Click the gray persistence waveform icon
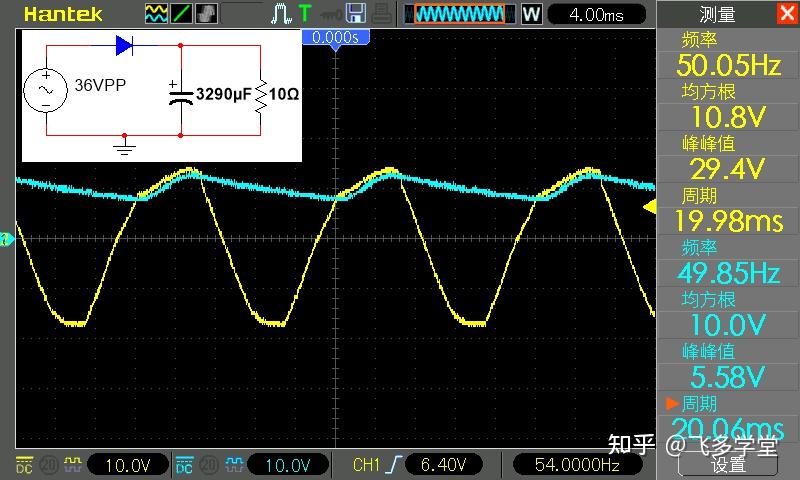The image size is (800, 480). tap(207, 14)
